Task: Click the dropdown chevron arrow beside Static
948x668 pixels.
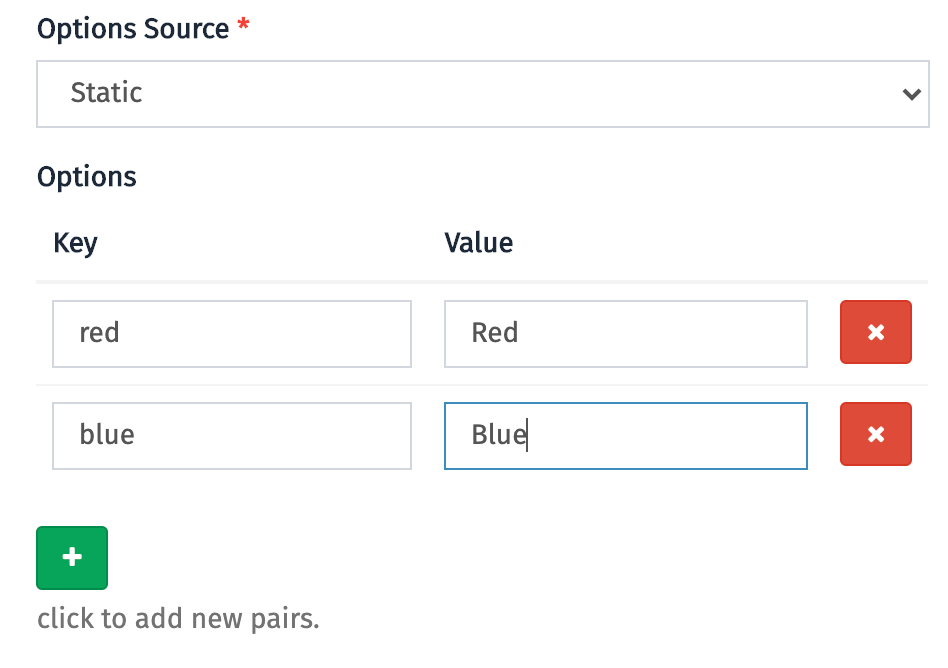Action: [x=911, y=94]
